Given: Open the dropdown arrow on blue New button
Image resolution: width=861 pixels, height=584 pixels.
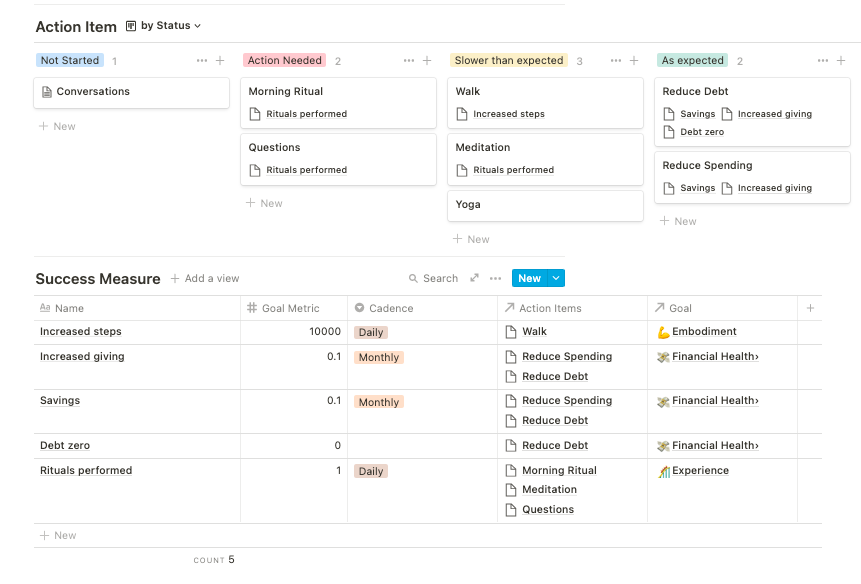Looking at the screenshot, I should tap(556, 279).
